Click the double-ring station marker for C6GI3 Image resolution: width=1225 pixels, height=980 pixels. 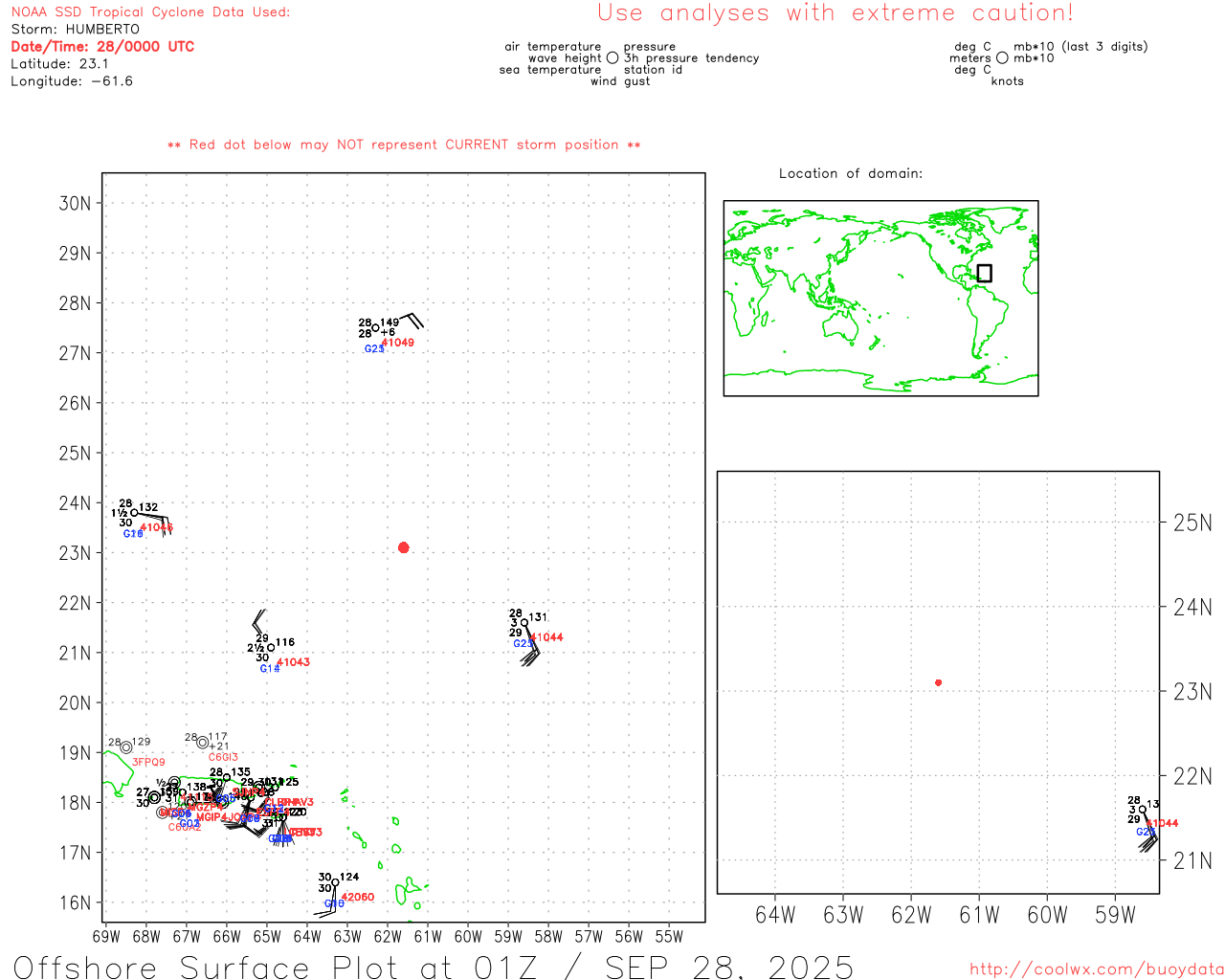203,743
